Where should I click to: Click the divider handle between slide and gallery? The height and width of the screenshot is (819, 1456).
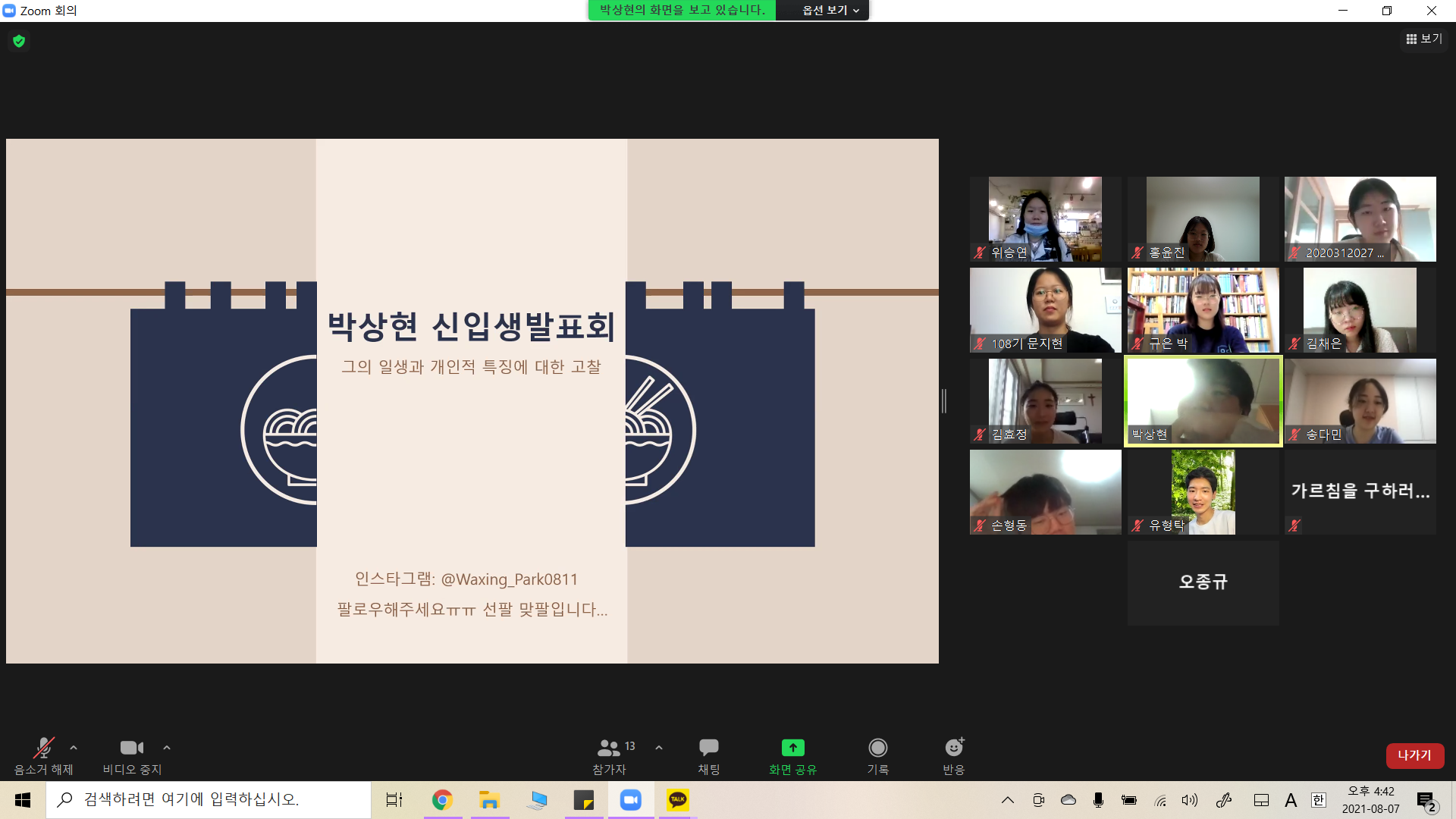944,401
